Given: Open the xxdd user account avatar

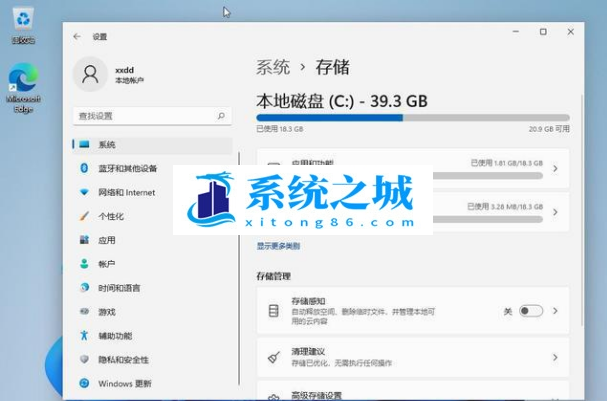Looking at the screenshot, I should tap(90, 74).
